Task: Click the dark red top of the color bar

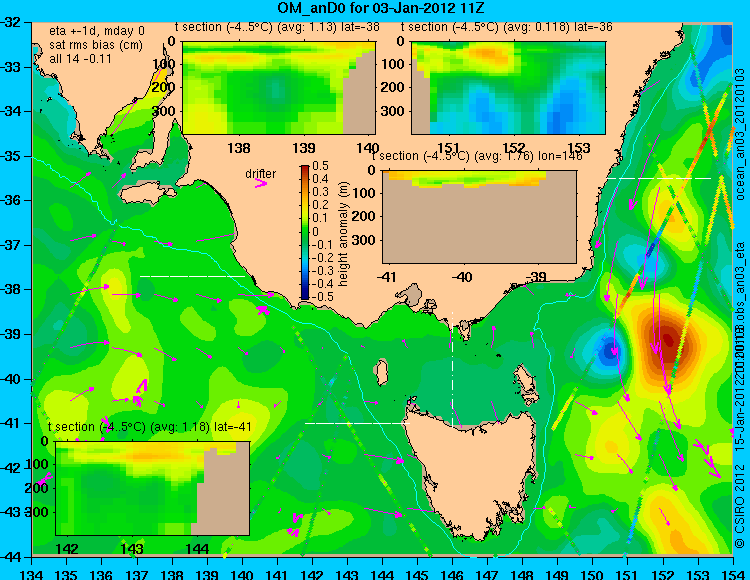Action: click(305, 169)
